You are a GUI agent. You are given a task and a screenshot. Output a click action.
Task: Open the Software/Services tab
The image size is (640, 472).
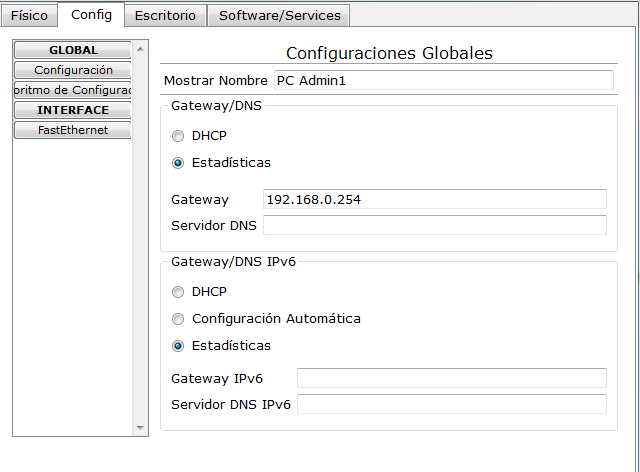pyautogui.click(x=280, y=15)
